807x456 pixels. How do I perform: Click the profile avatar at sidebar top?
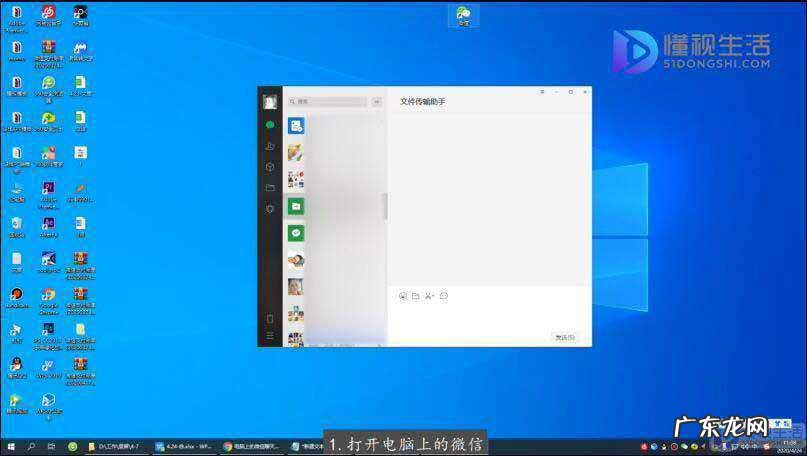[x=270, y=101]
